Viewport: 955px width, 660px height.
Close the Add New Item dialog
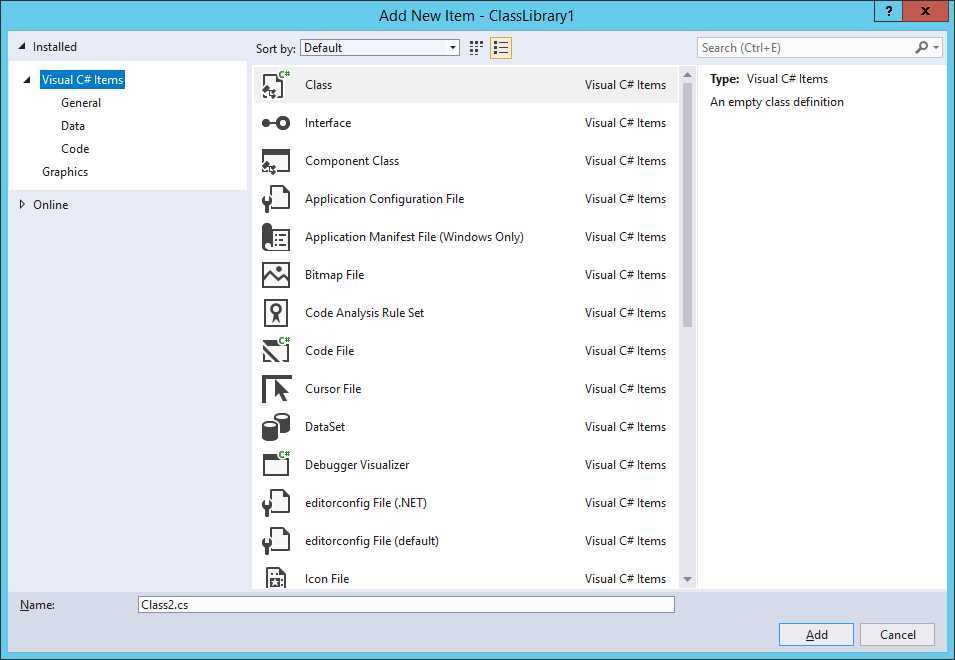pyautogui.click(x=926, y=11)
